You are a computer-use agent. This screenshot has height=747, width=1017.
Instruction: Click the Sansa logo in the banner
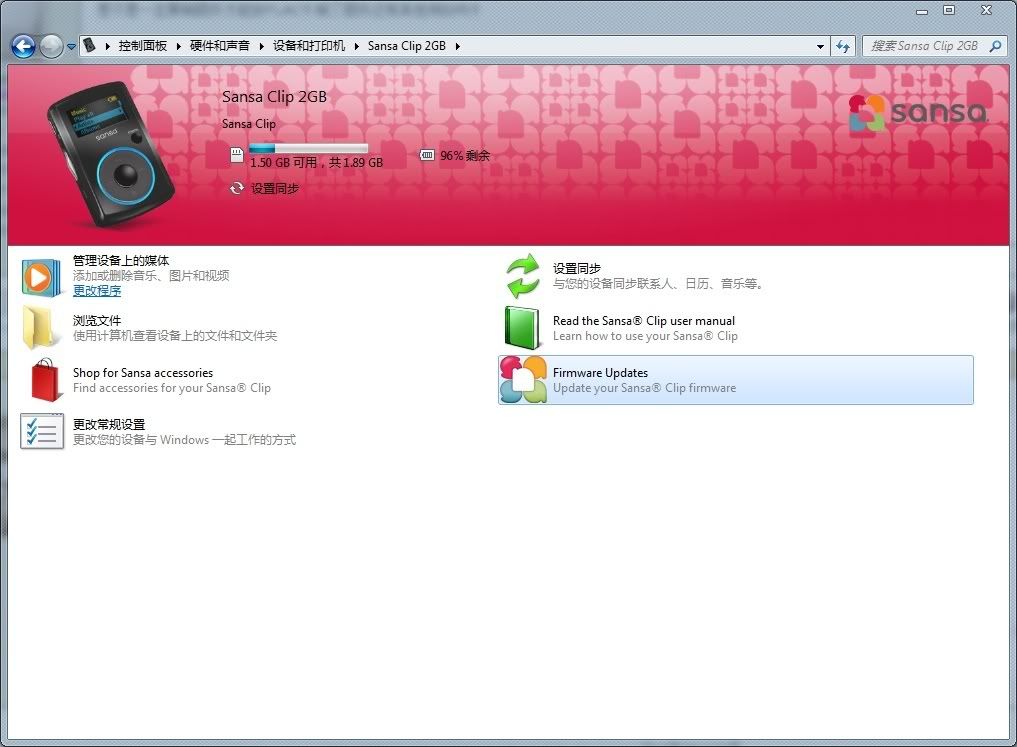click(918, 112)
